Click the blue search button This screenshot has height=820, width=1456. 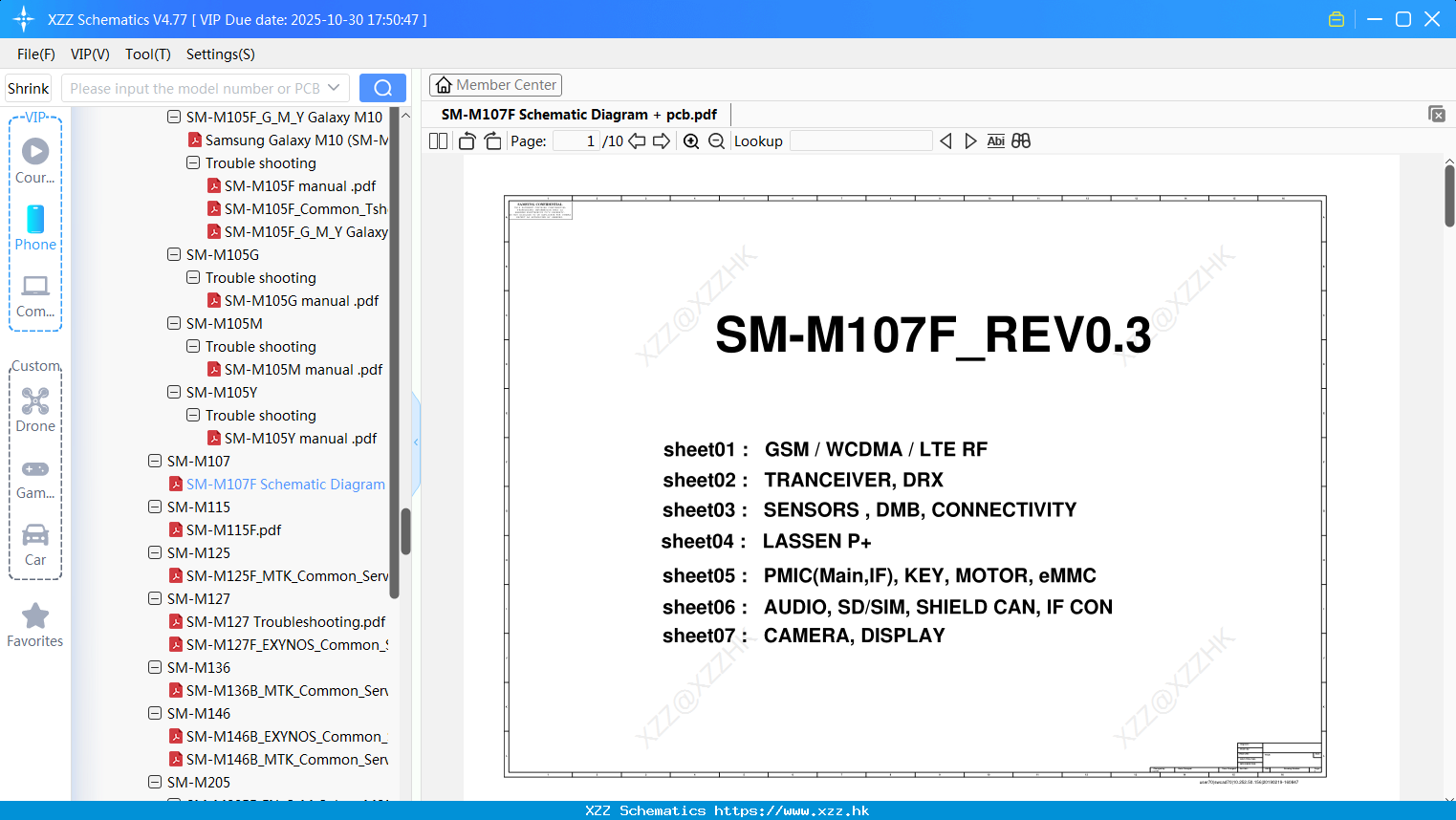[x=382, y=88]
